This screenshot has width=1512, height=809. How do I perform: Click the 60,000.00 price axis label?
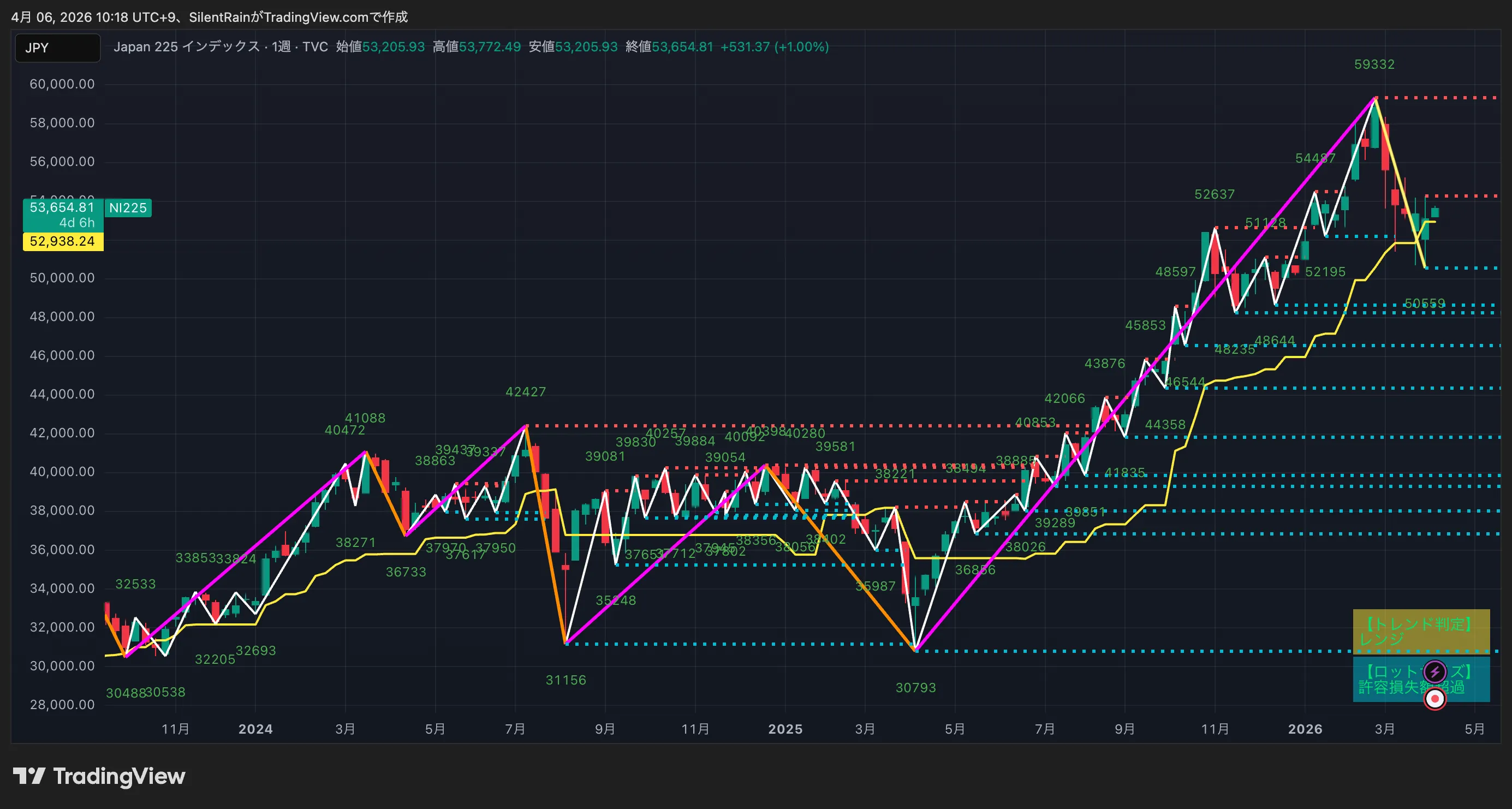pyautogui.click(x=62, y=84)
